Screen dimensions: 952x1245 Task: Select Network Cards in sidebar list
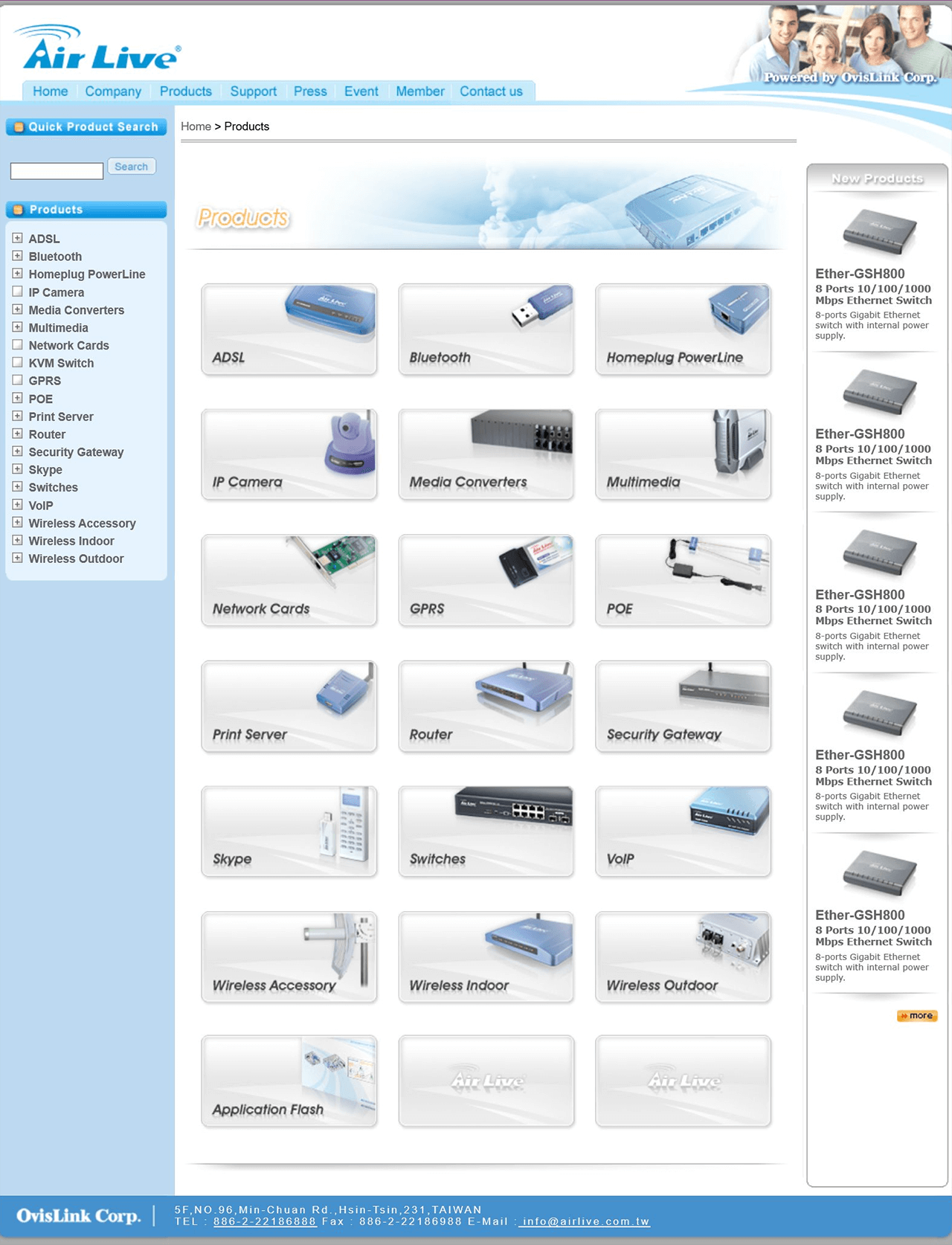[x=68, y=345]
